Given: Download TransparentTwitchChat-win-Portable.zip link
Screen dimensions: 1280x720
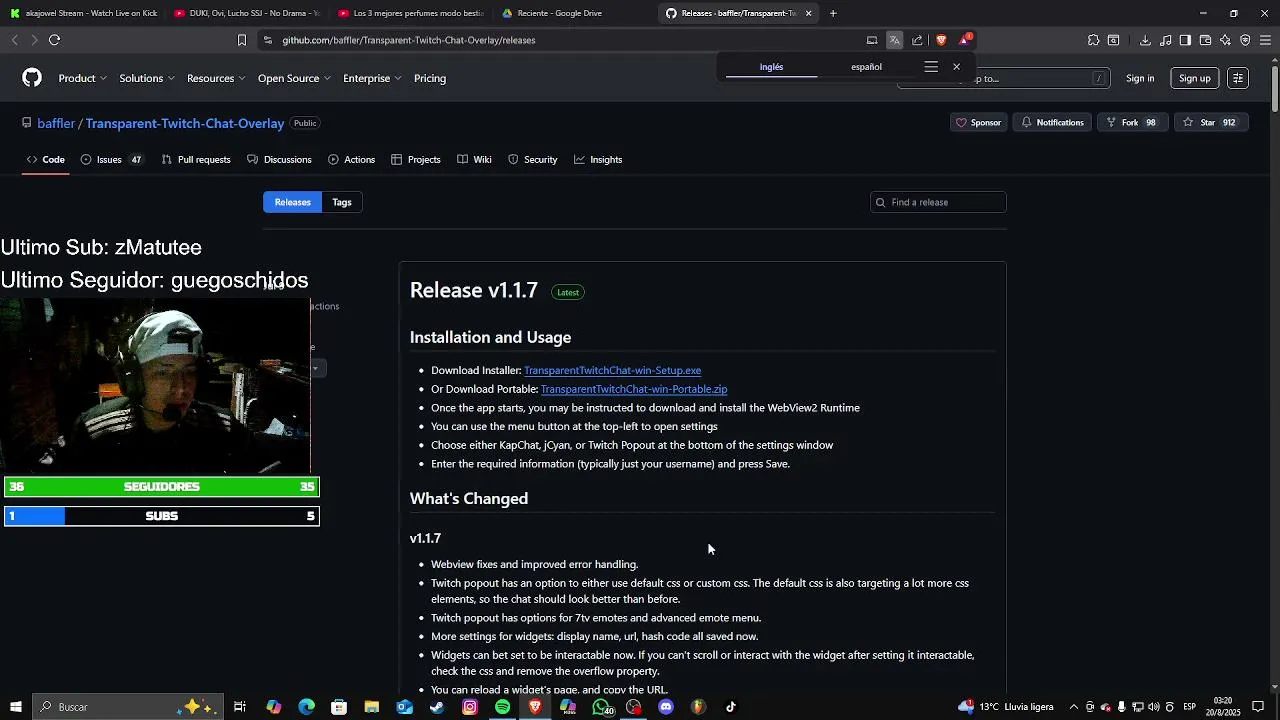Looking at the screenshot, I should pos(634,389).
